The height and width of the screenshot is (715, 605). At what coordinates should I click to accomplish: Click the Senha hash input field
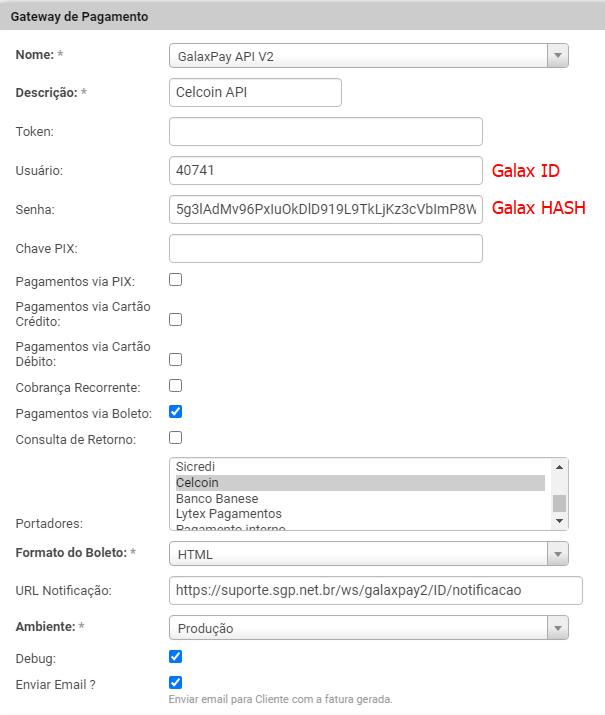click(x=326, y=209)
